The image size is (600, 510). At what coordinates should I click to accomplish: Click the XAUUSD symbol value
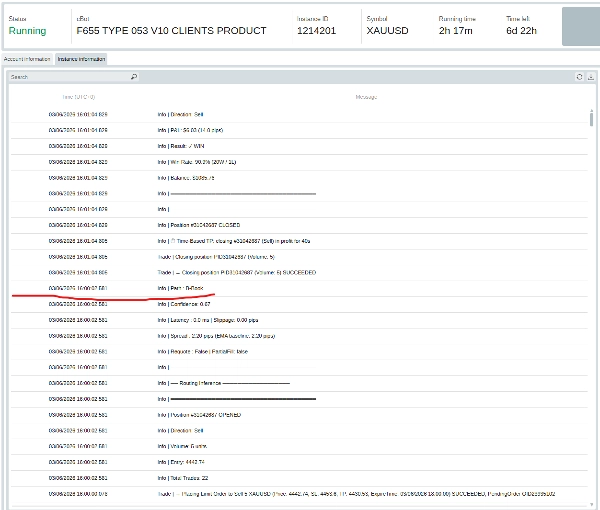[387, 31]
